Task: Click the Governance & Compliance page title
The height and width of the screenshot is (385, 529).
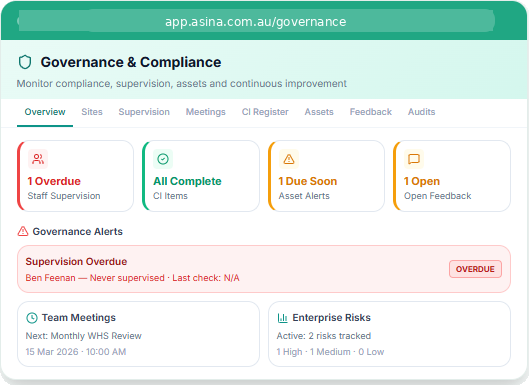Action: (x=131, y=62)
